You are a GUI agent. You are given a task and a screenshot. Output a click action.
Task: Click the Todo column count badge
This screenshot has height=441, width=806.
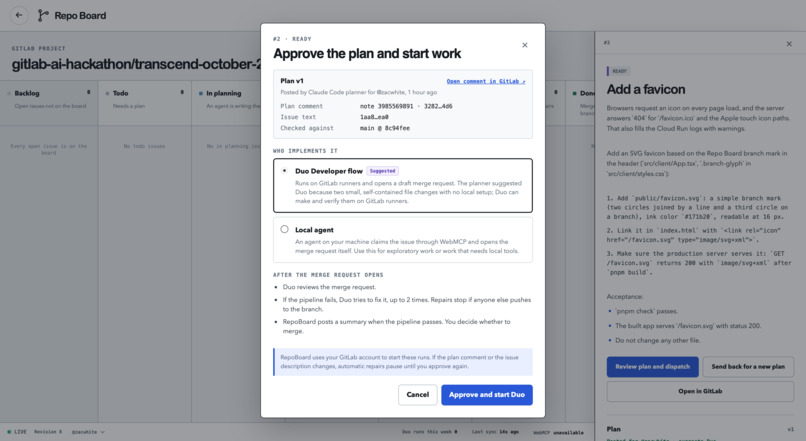coord(182,93)
